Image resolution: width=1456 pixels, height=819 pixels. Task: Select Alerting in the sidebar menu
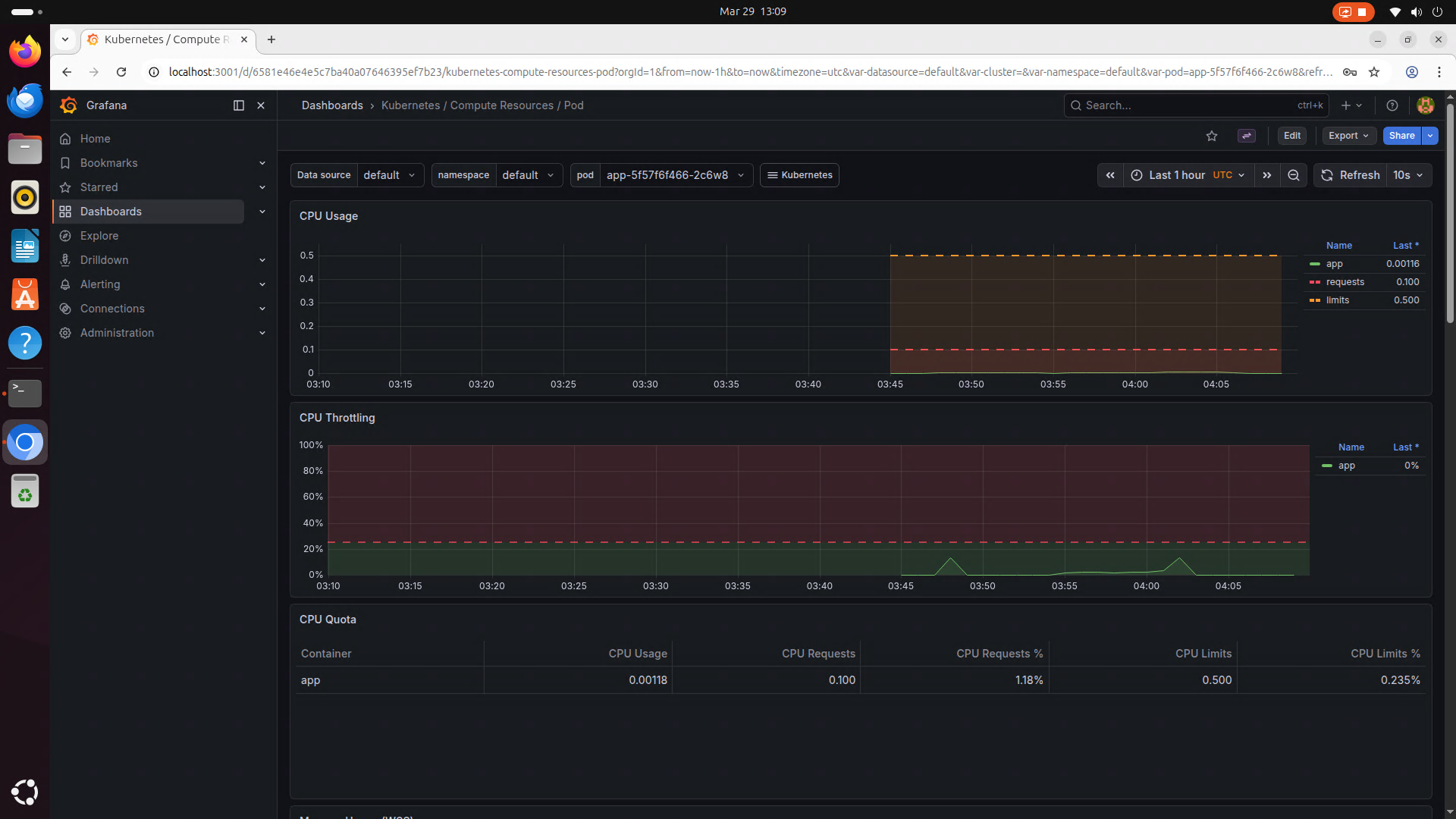[100, 284]
